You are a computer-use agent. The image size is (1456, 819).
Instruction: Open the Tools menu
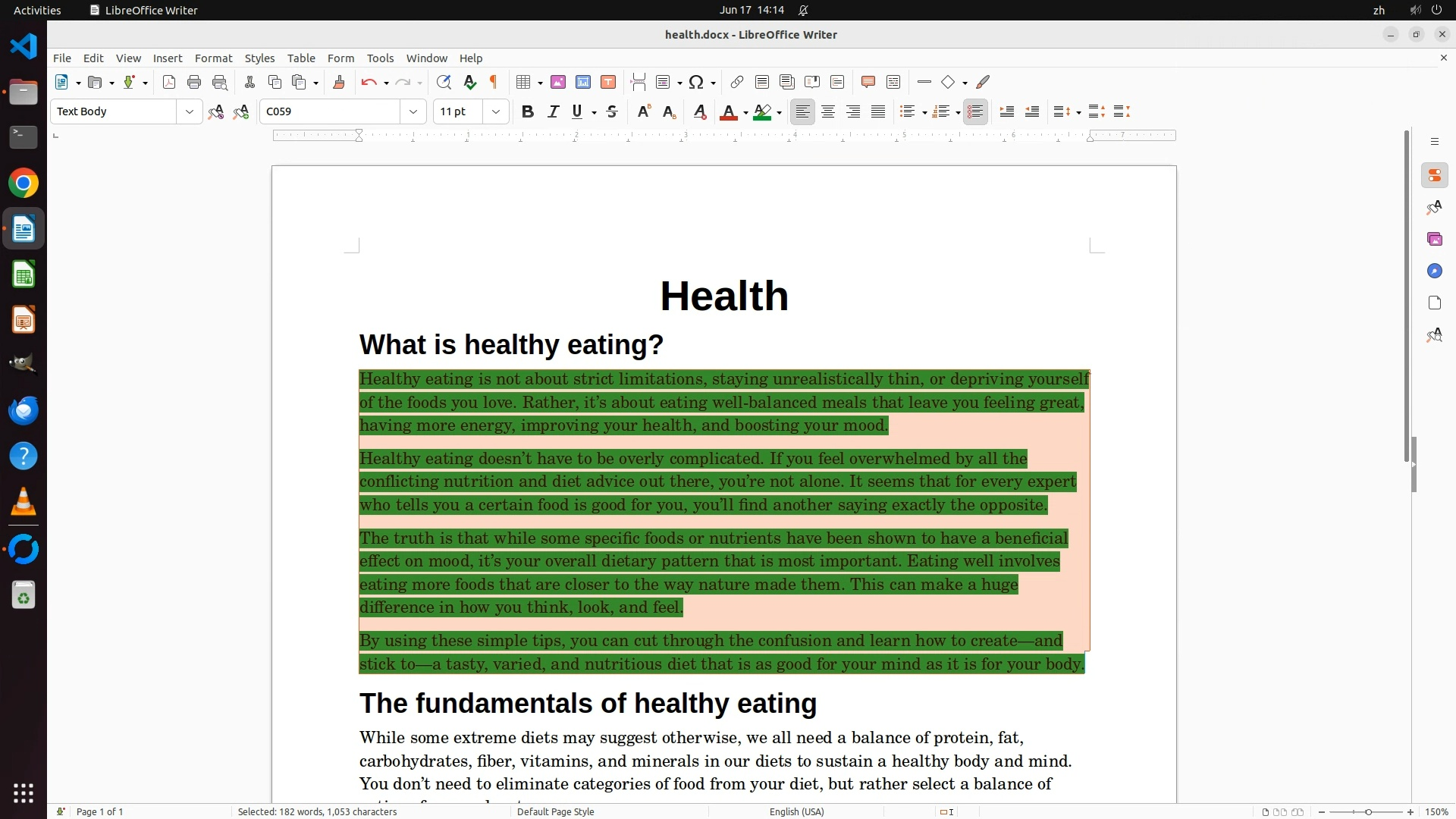[x=380, y=58]
